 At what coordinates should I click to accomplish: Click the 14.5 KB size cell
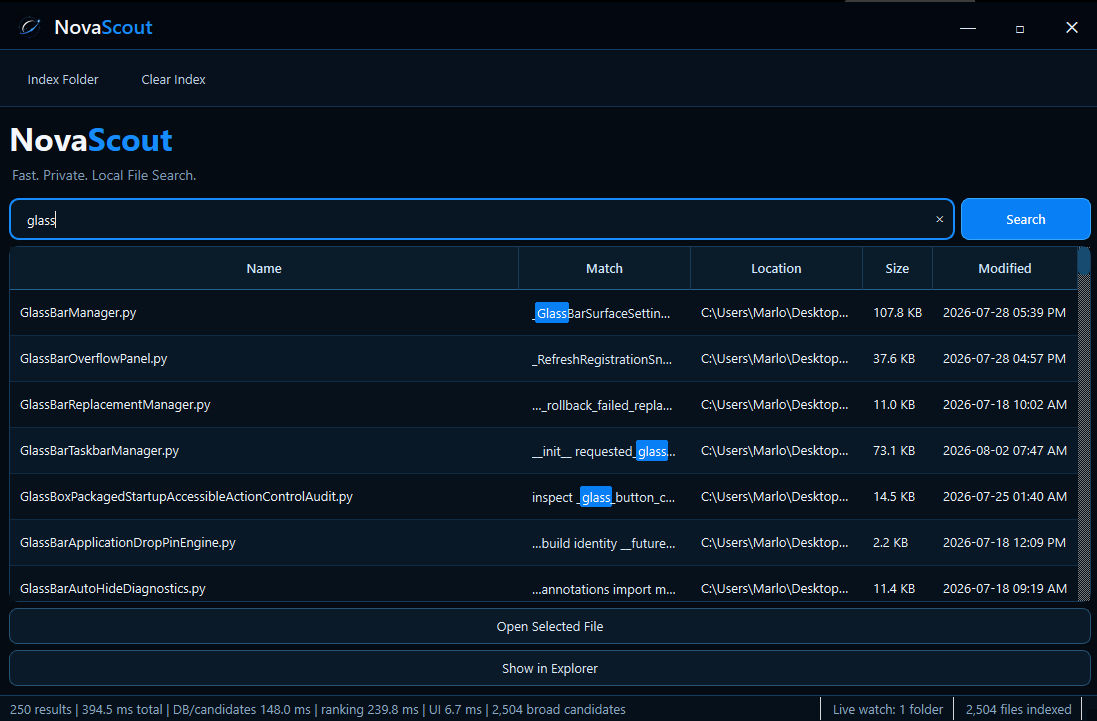coord(898,497)
